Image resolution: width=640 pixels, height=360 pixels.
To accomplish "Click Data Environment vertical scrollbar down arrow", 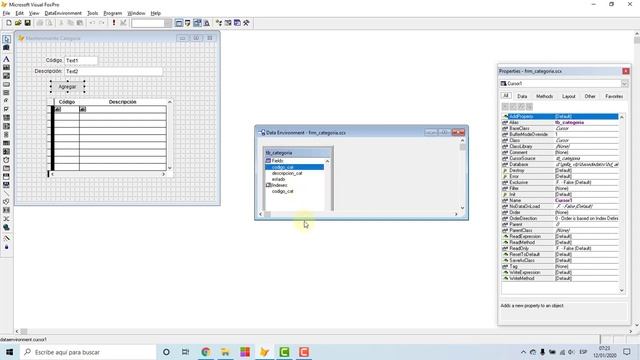I will click(x=462, y=208).
